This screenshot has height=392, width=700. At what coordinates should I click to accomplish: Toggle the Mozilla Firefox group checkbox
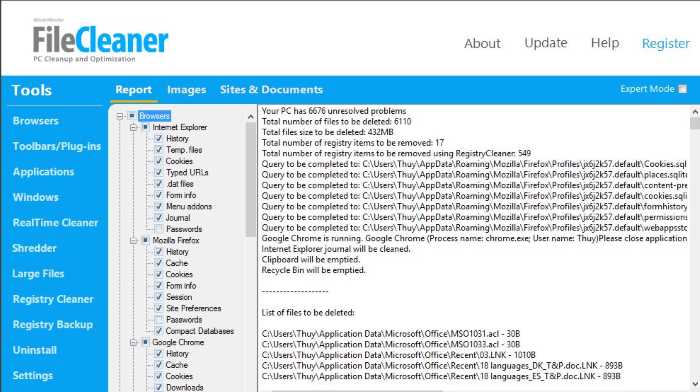(145, 240)
